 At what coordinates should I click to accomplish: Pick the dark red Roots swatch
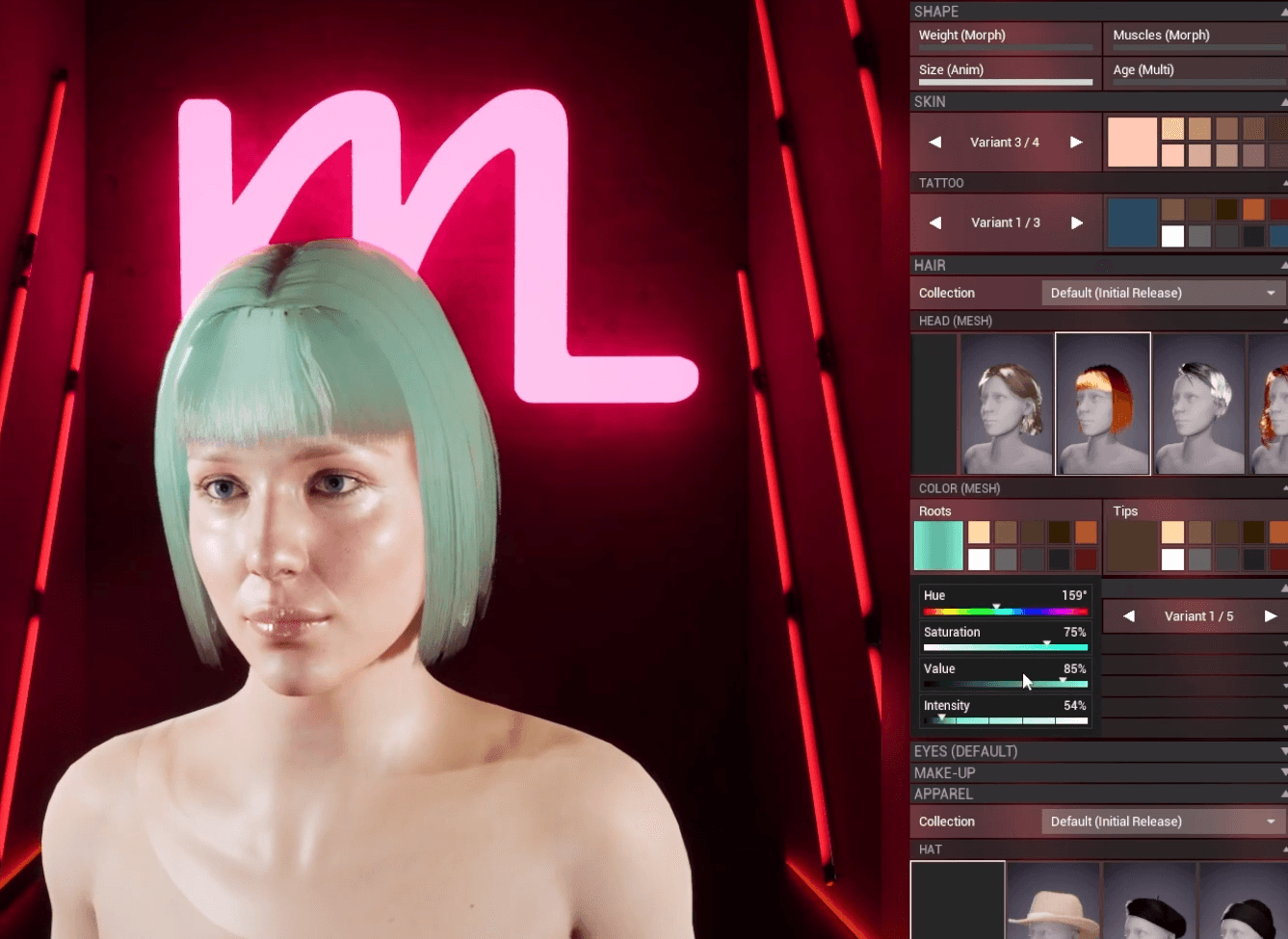tap(1086, 560)
